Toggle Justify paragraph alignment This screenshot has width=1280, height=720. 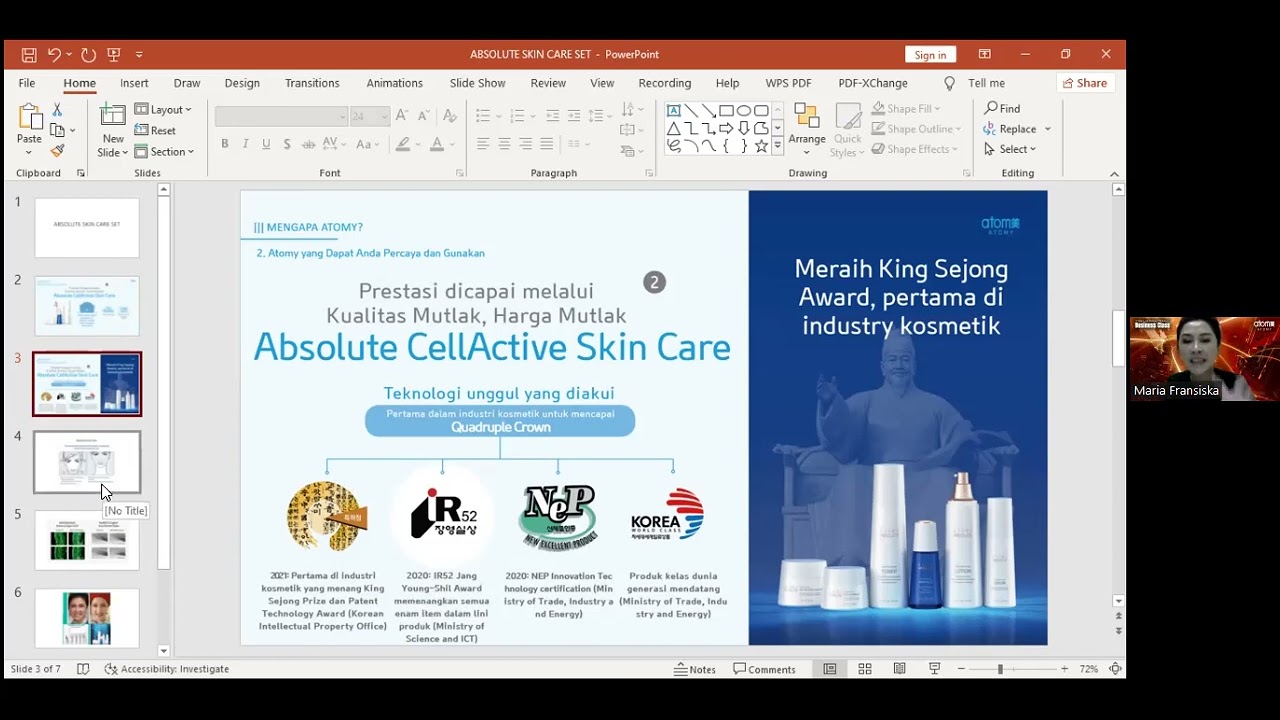546,144
